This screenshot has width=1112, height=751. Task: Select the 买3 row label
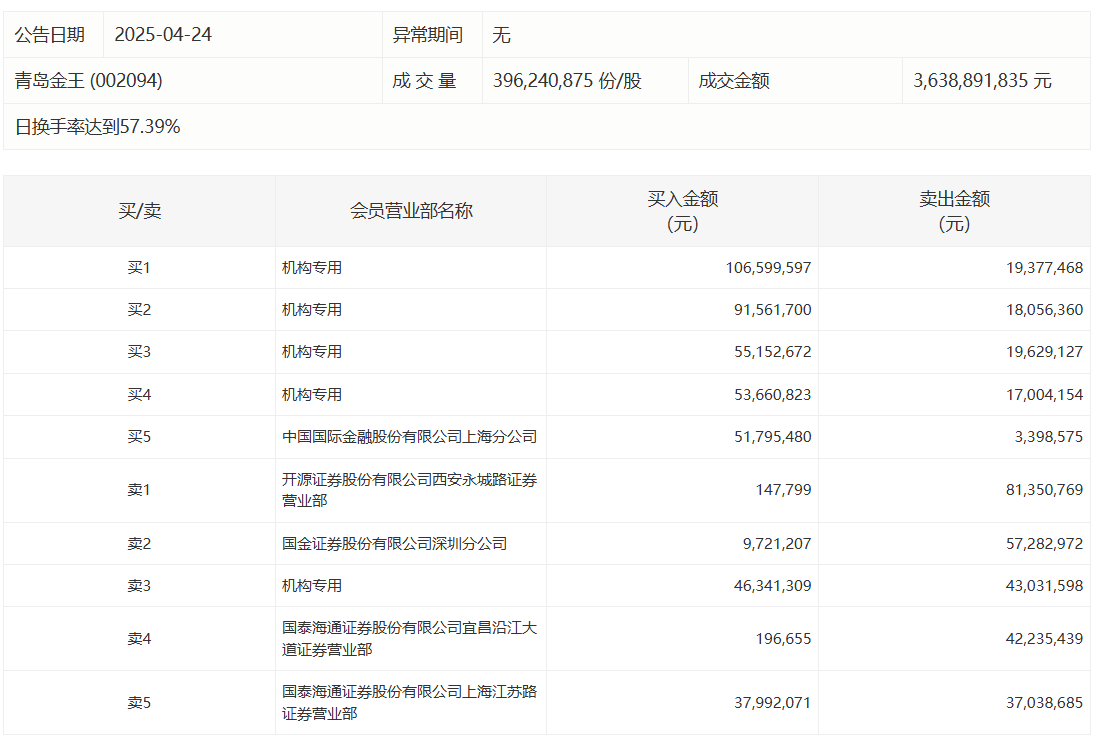pyautogui.click(x=139, y=352)
